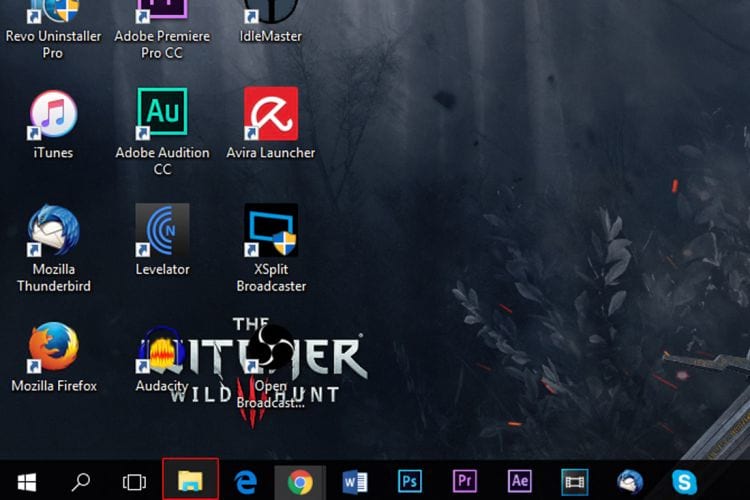Click the "Levelator" label text
Viewport: 750px width, 500px height.
[x=162, y=269]
